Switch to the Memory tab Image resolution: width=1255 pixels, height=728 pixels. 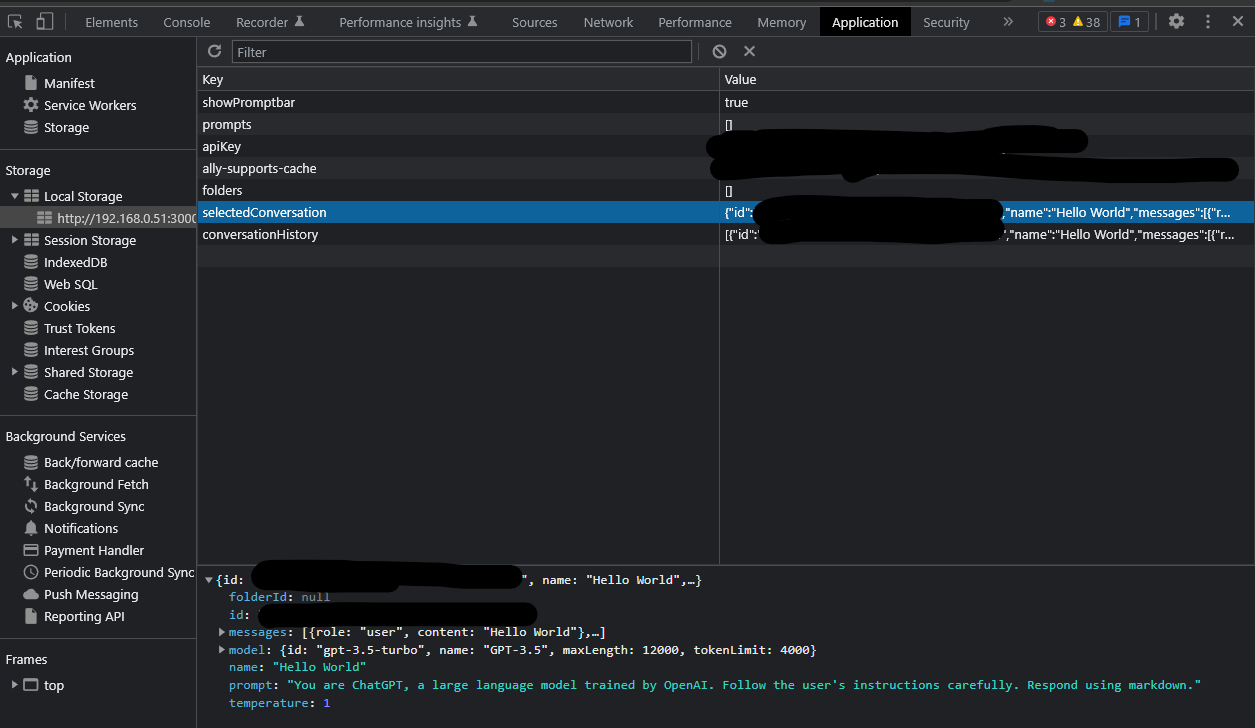pos(781,21)
